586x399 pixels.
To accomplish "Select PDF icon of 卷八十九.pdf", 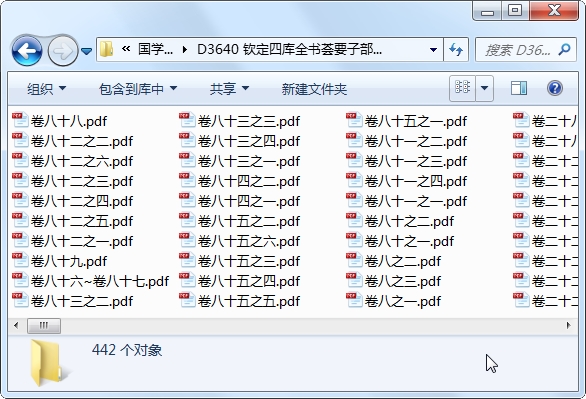I will click(20, 261).
